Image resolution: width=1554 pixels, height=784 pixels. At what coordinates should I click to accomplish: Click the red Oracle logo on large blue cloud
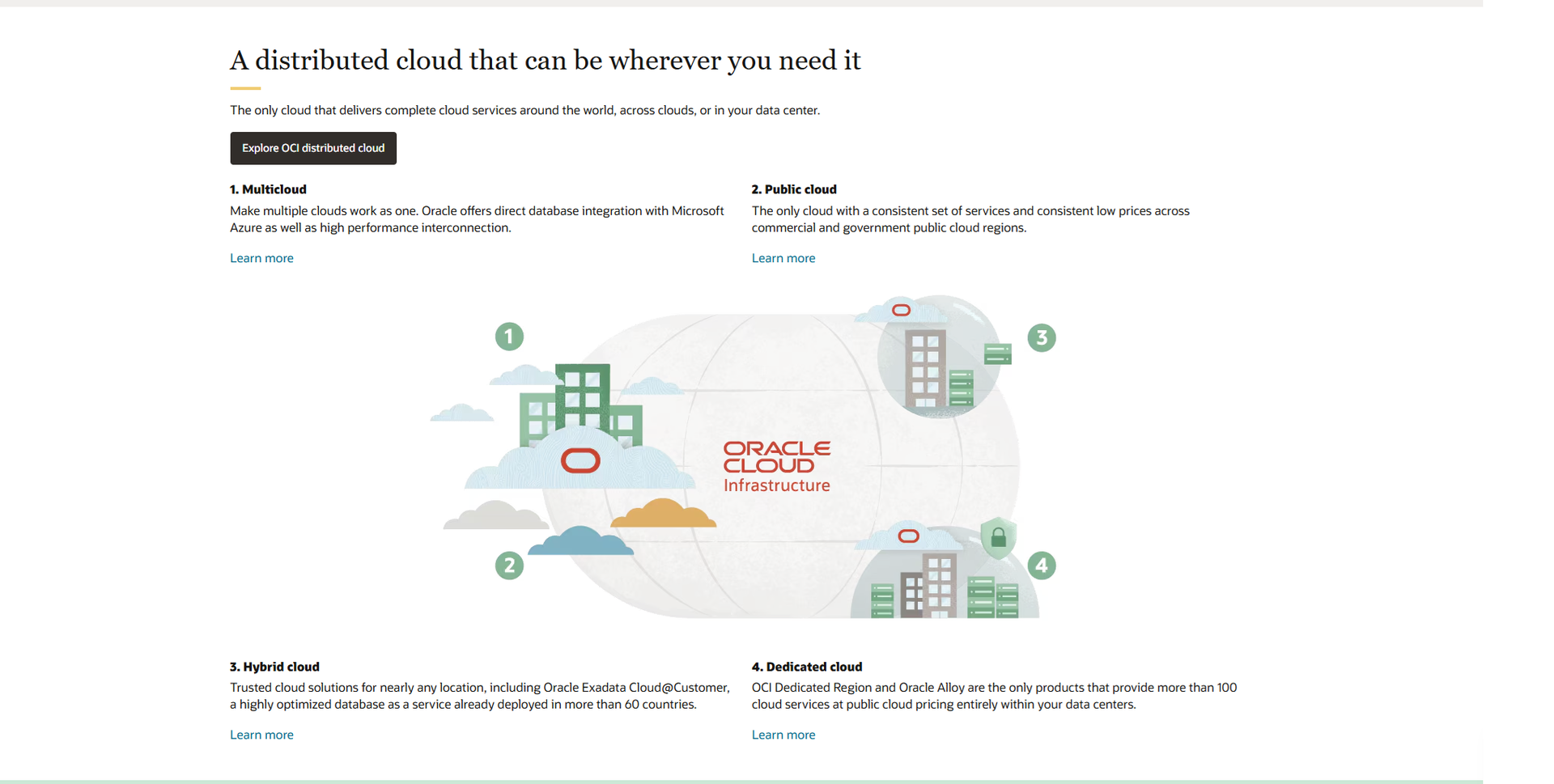[580, 460]
